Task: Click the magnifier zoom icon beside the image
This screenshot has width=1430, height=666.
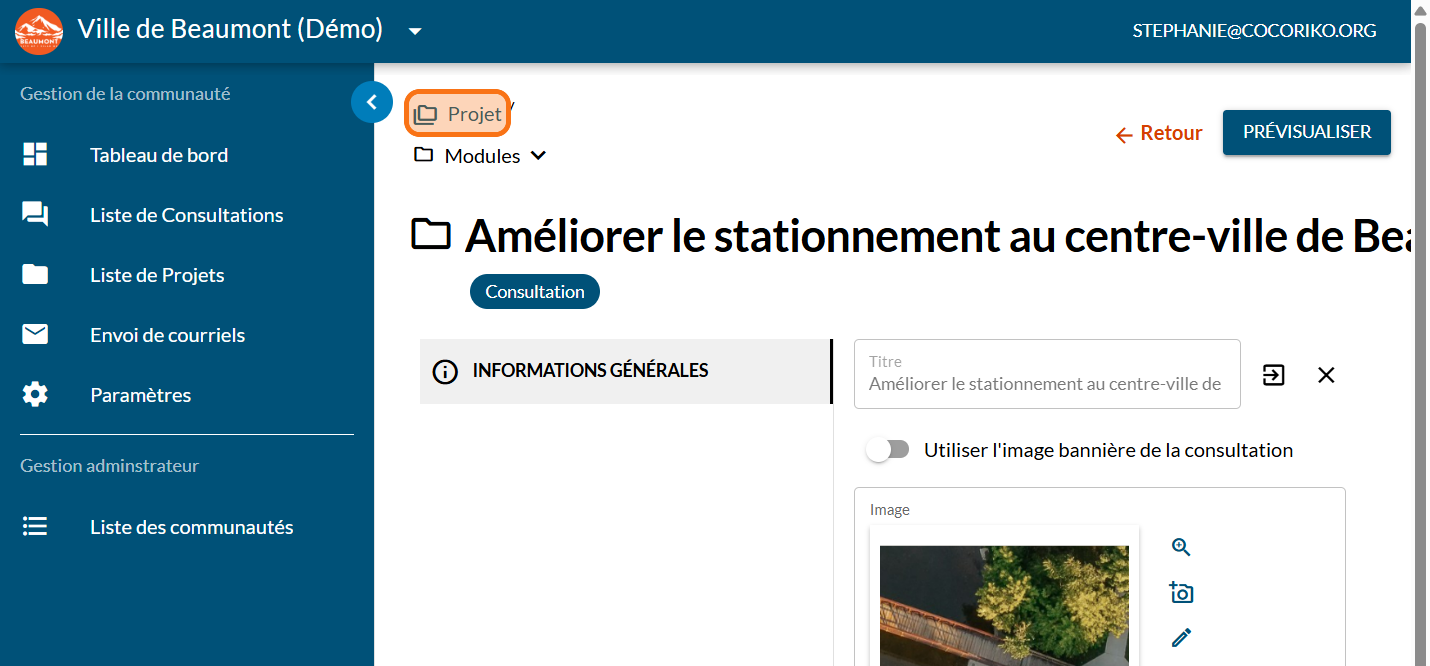Action: point(1181,547)
